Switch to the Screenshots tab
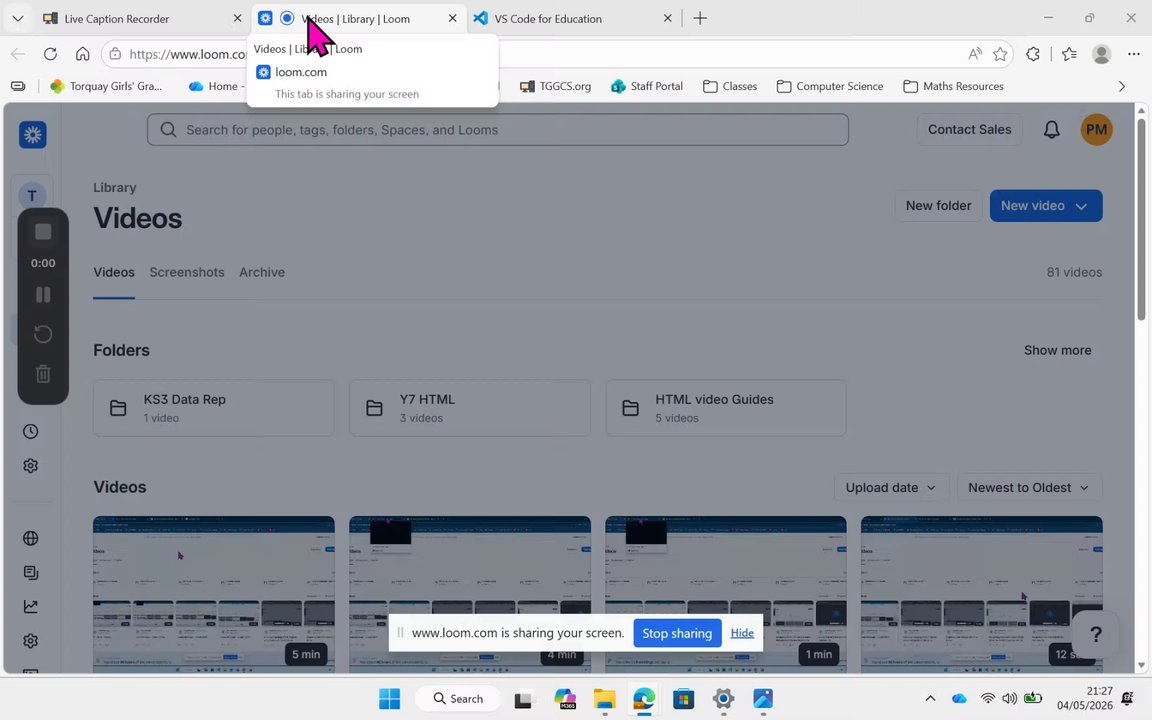1152x720 pixels. click(x=187, y=272)
